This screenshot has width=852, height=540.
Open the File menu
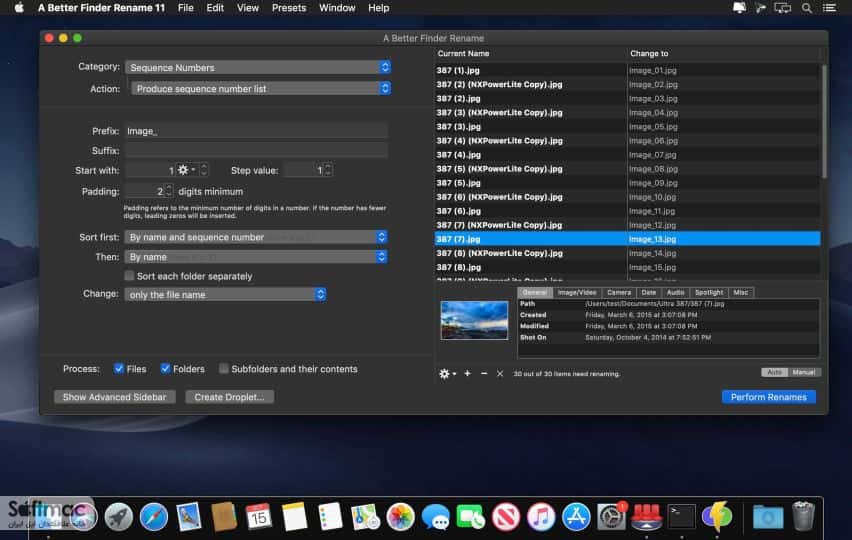[186, 8]
